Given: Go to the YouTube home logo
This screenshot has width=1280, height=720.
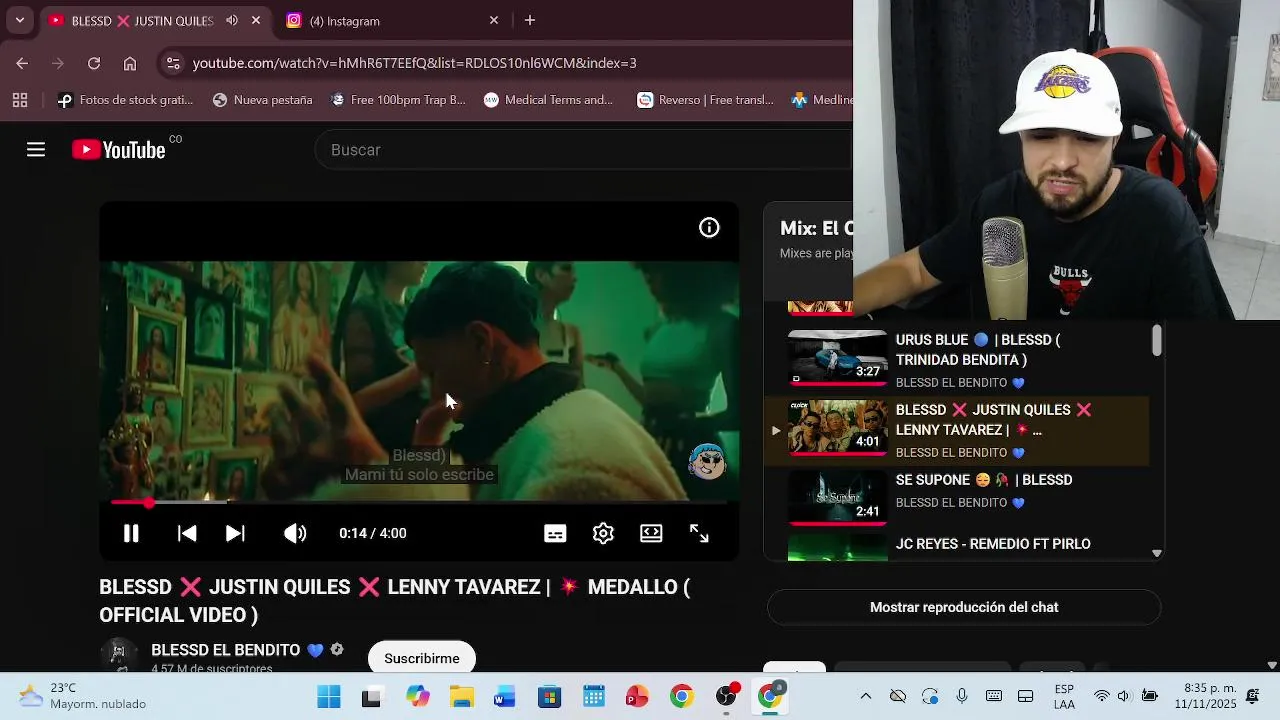Looking at the screenshot, I should click(118, 150).
